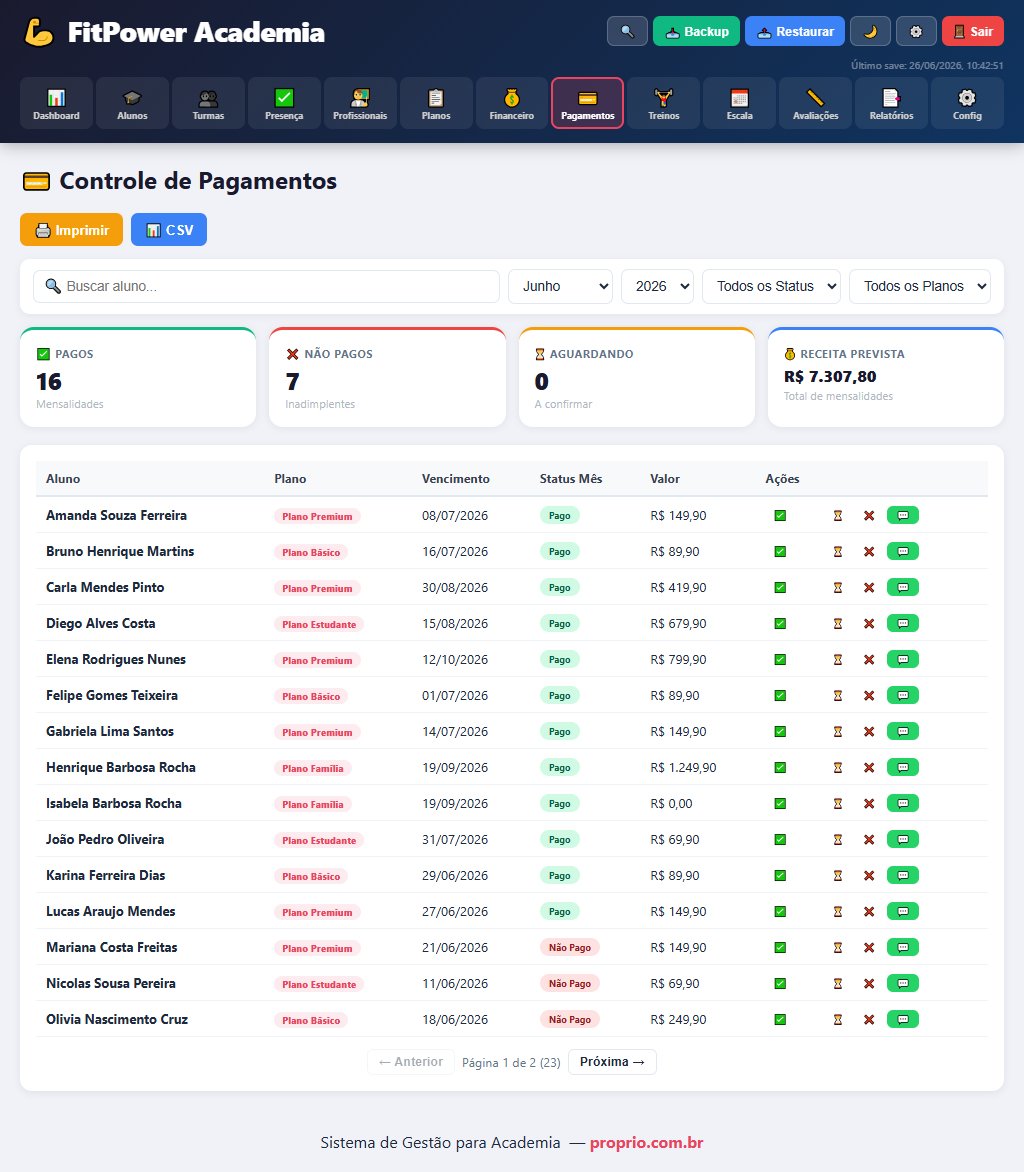
Task: Check paid box for Mariana Costa Freitas
Action: coord(780,948)
